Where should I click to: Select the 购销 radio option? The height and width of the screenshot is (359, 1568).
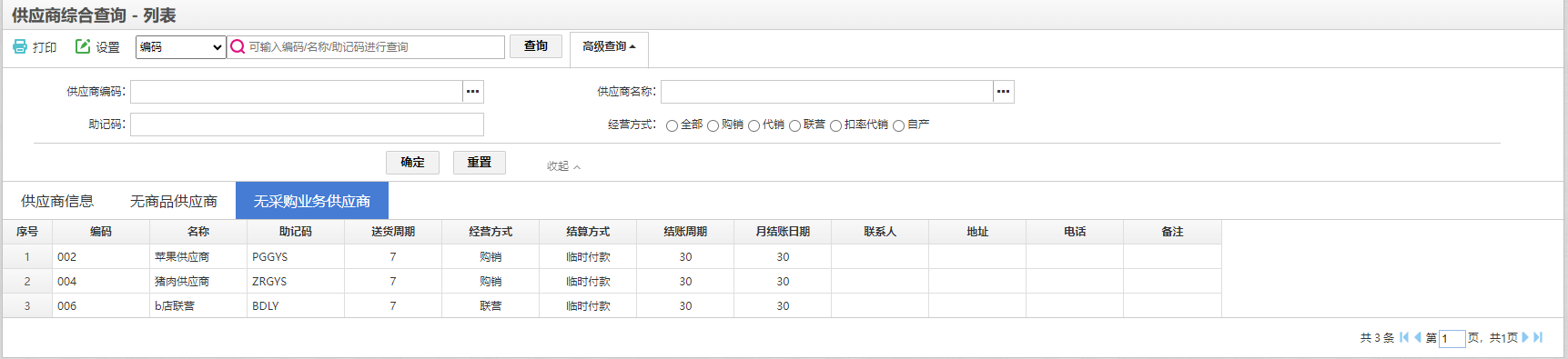[x=713, y=125]
